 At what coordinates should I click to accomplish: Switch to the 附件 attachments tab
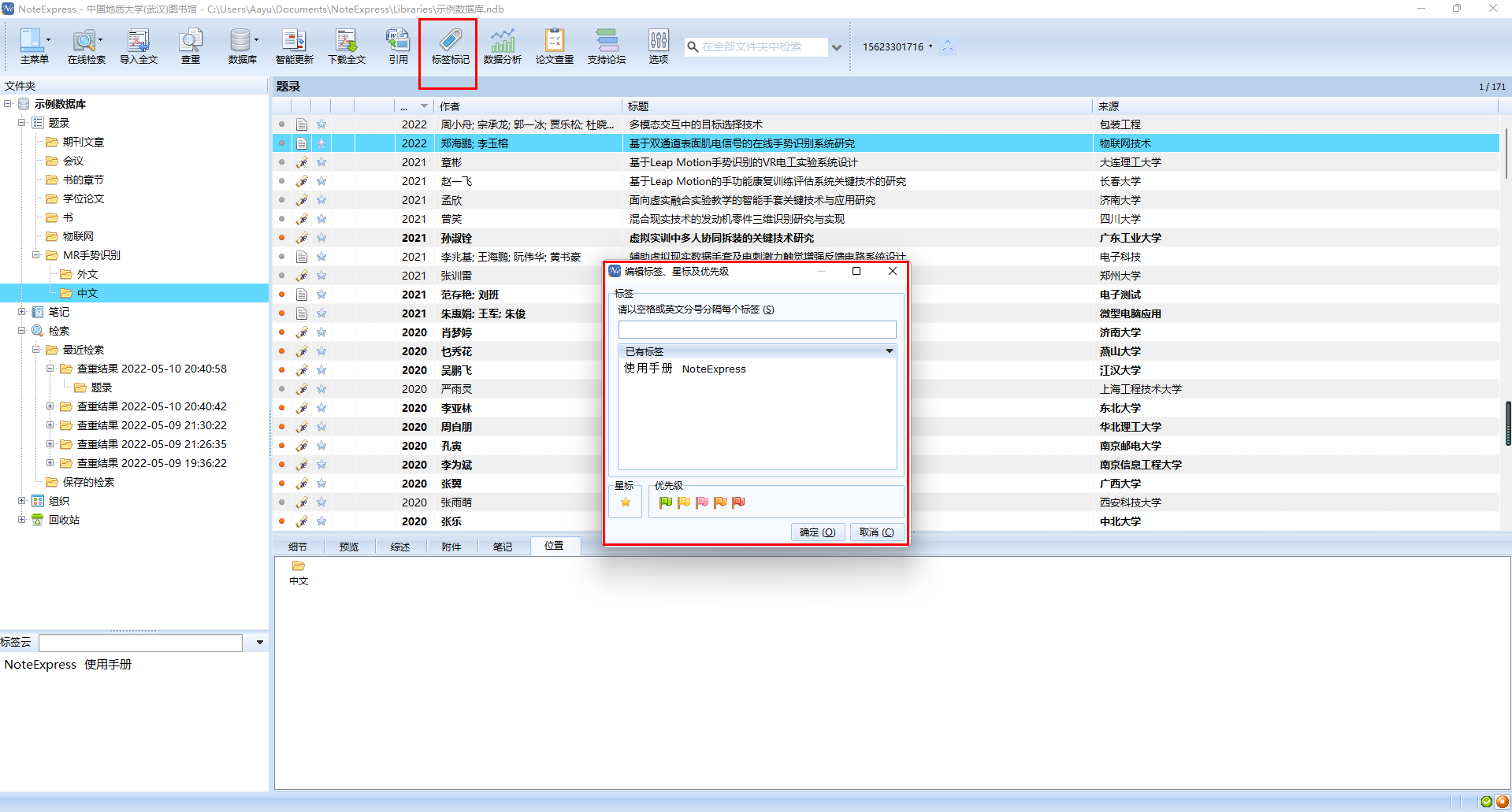click(x=451, y=547)
